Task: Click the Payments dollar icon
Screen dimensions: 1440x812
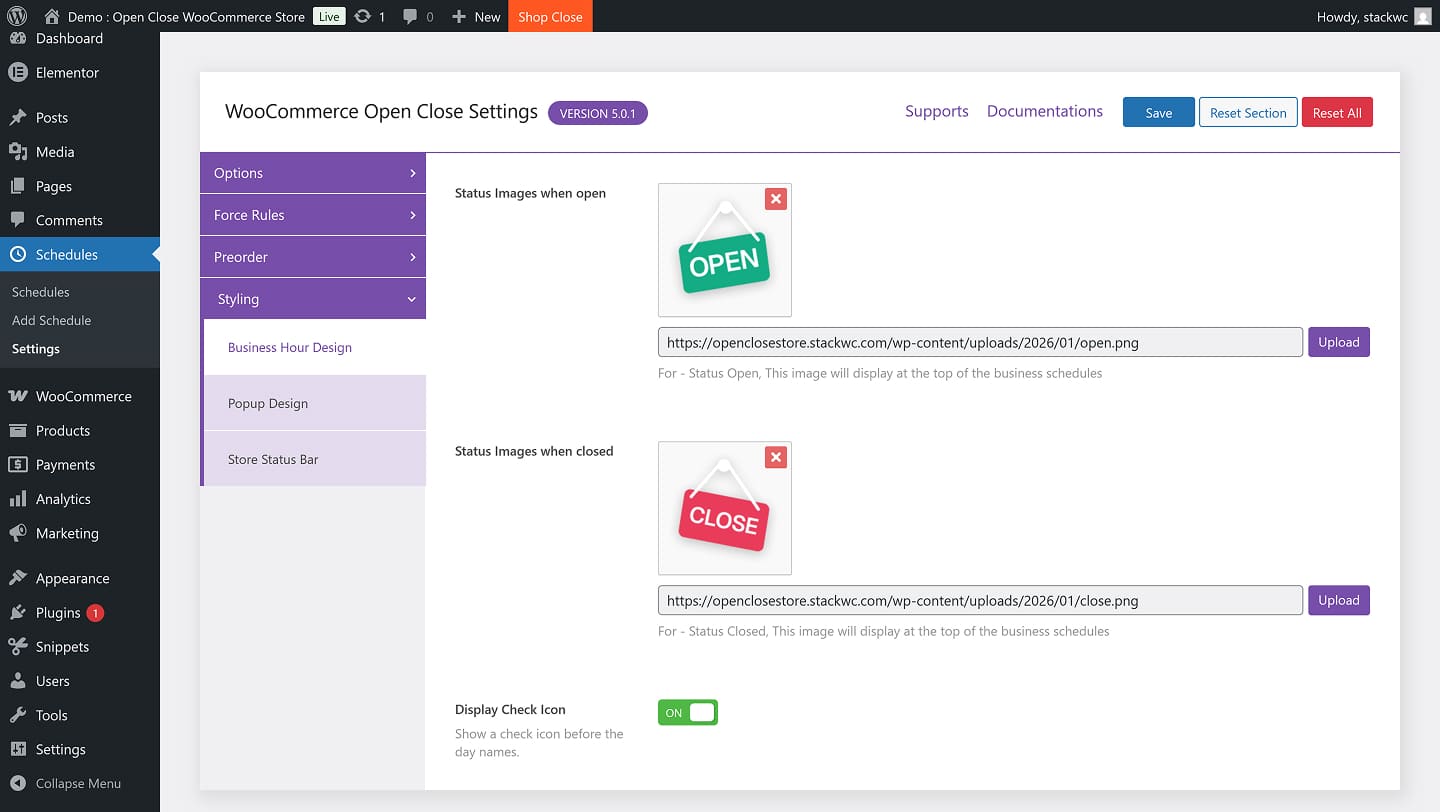Action: click(x=17, y=464)
